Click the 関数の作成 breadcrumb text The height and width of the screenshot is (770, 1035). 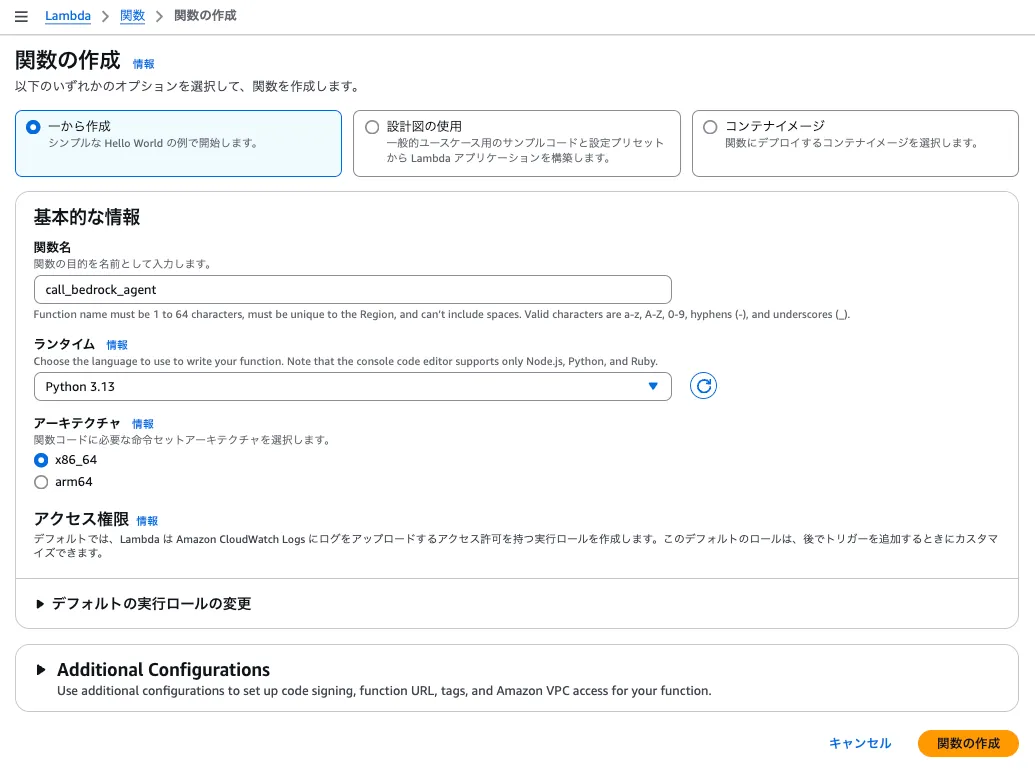click(205, 16)
